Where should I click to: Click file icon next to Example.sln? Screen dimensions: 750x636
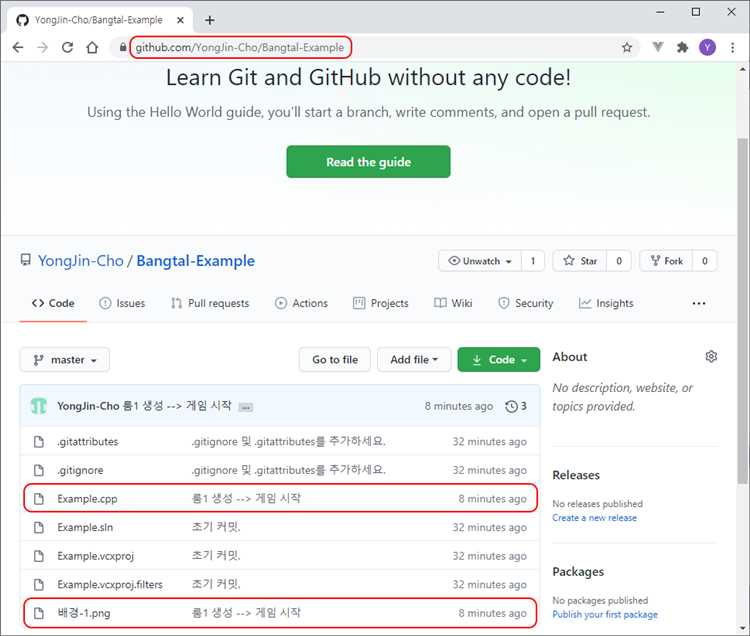click(x=39, y=527)
